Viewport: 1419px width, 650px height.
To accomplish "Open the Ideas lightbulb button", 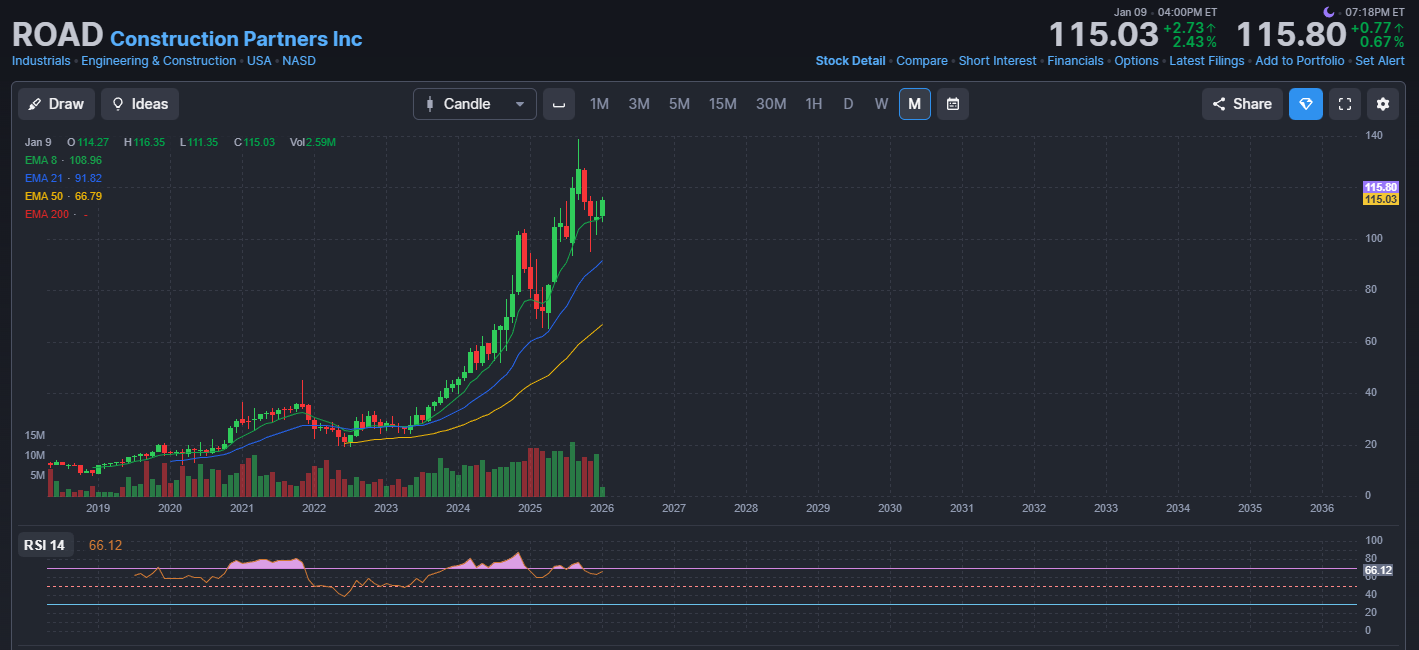I will coord(140,104).
